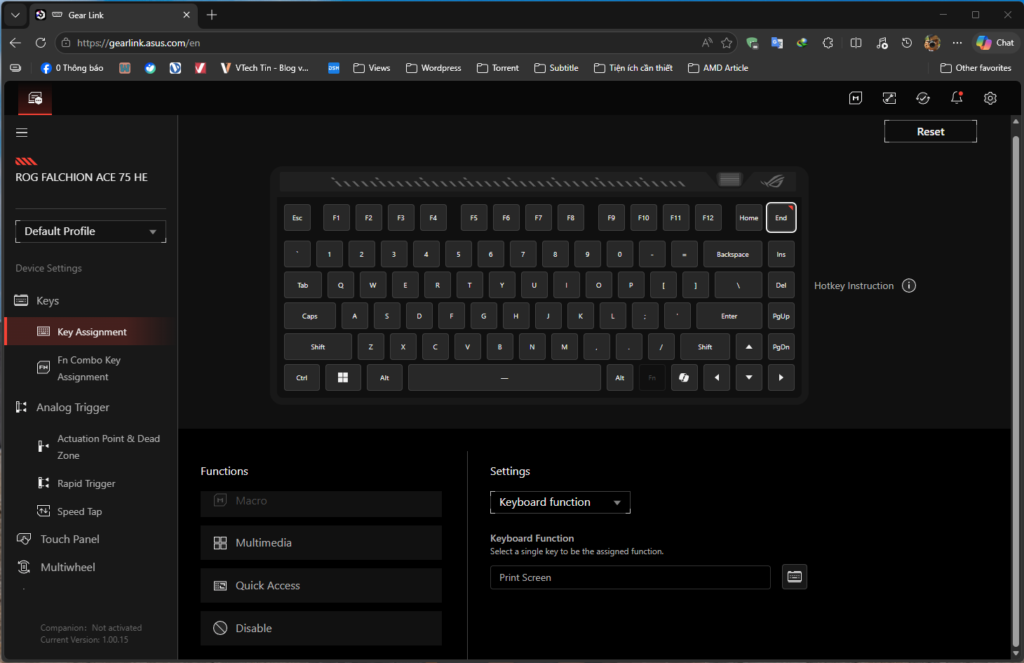Viewport: 1024px width, 663px height.
Task: Go to Rapid Trigger settings
Action: point(86,484)
